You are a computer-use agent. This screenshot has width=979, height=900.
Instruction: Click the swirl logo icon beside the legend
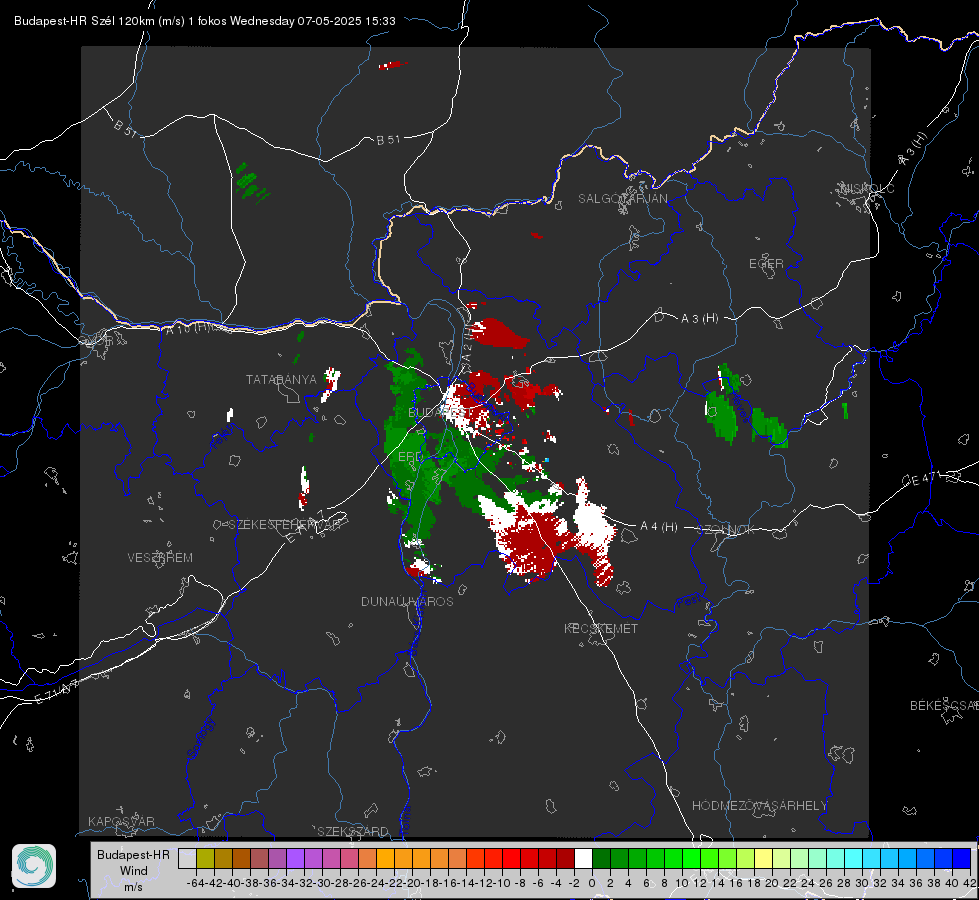click(34, 866)
